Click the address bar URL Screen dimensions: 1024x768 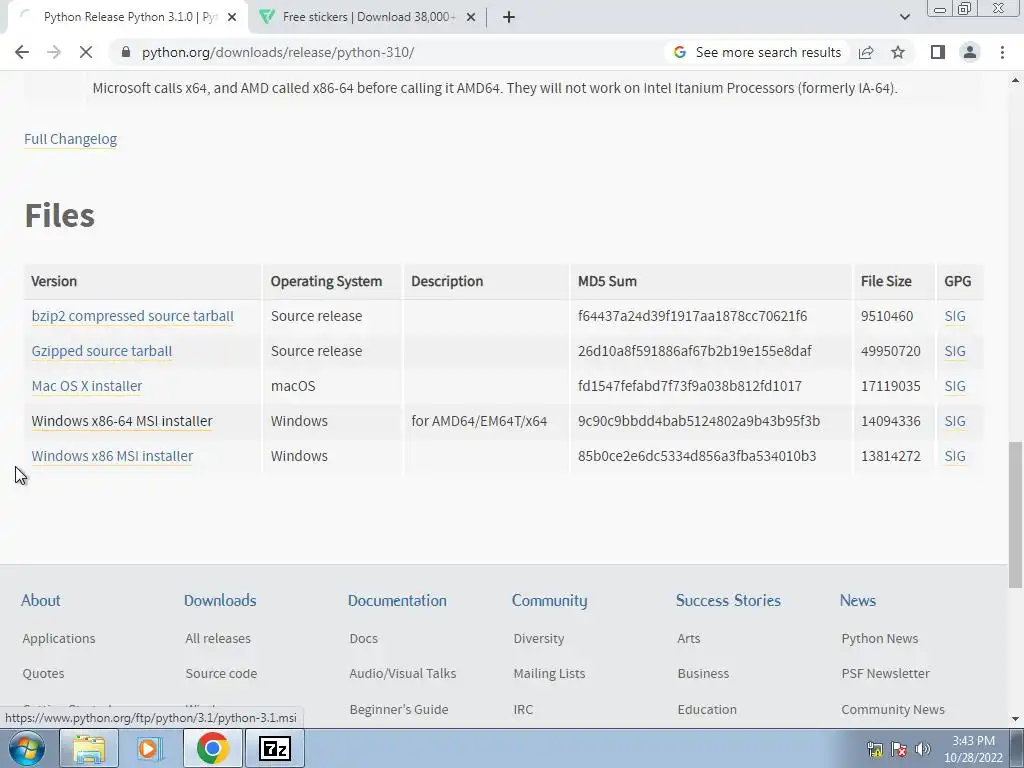278,52
